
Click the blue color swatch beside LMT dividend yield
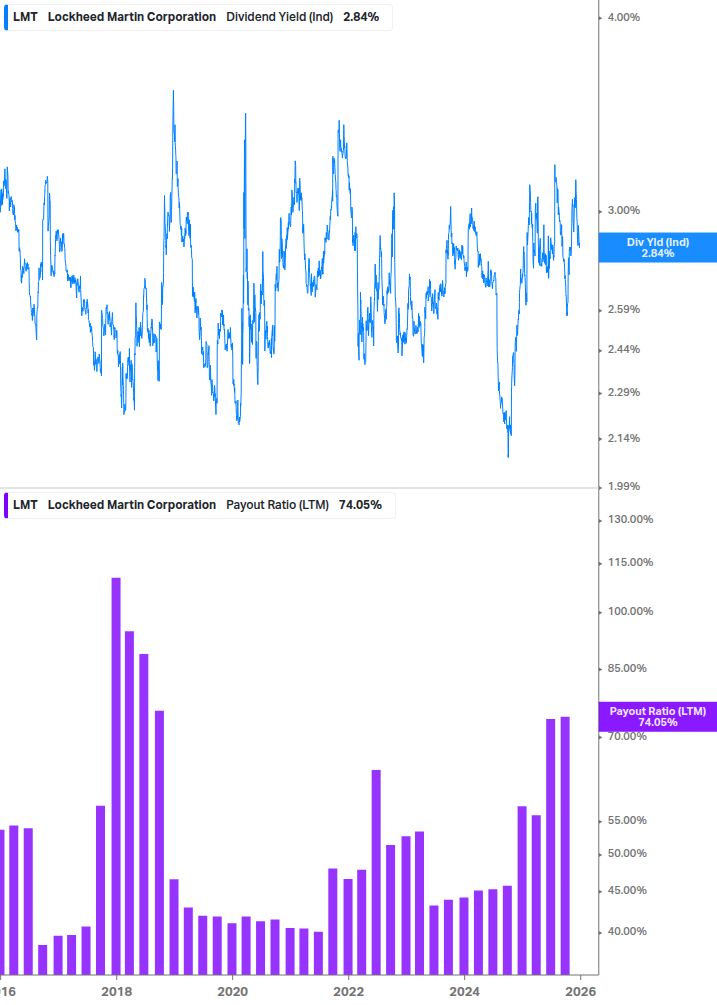pyautogui.click(x=6, y=17)
